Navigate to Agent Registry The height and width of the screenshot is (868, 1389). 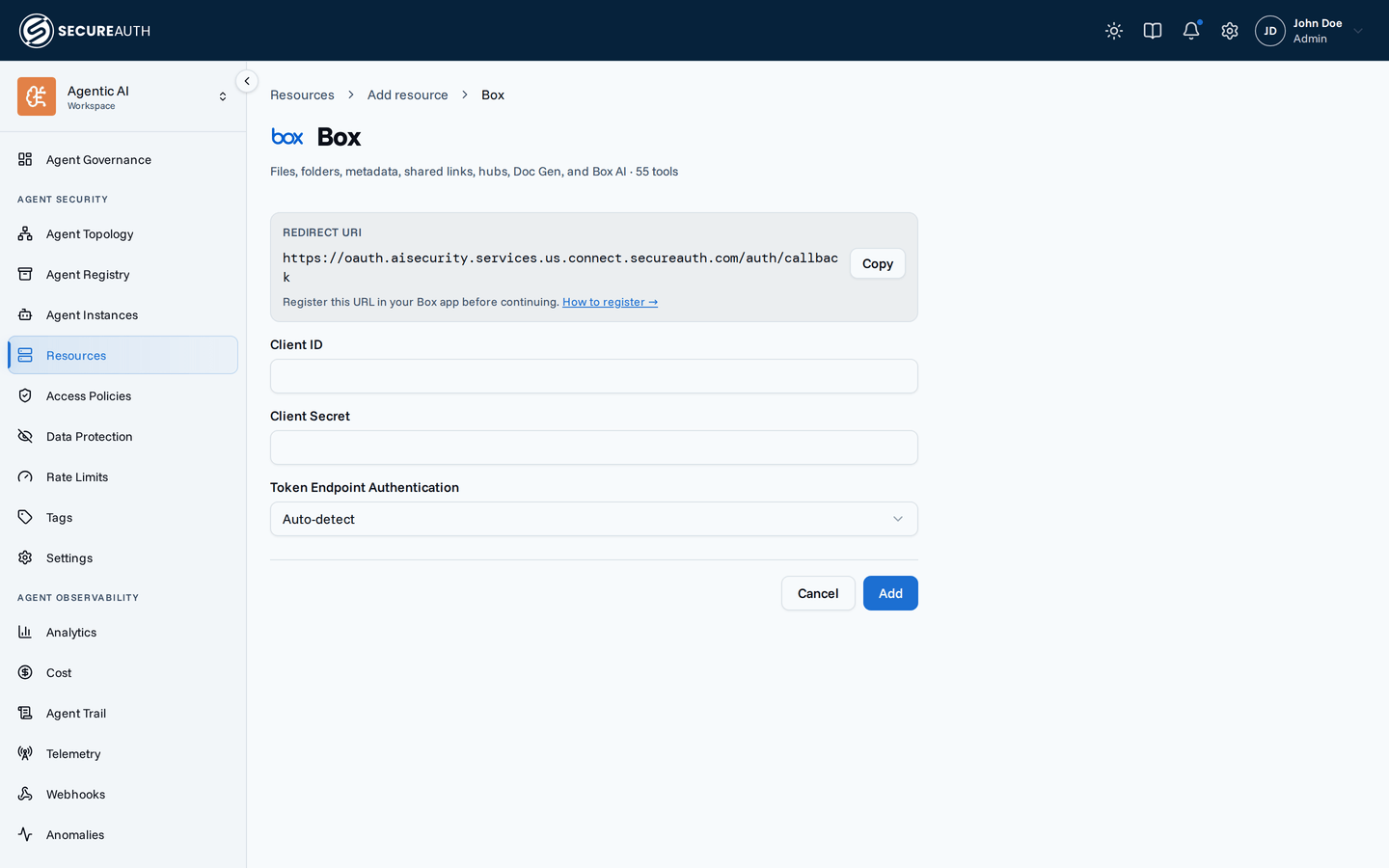click(x=123, y=274)
